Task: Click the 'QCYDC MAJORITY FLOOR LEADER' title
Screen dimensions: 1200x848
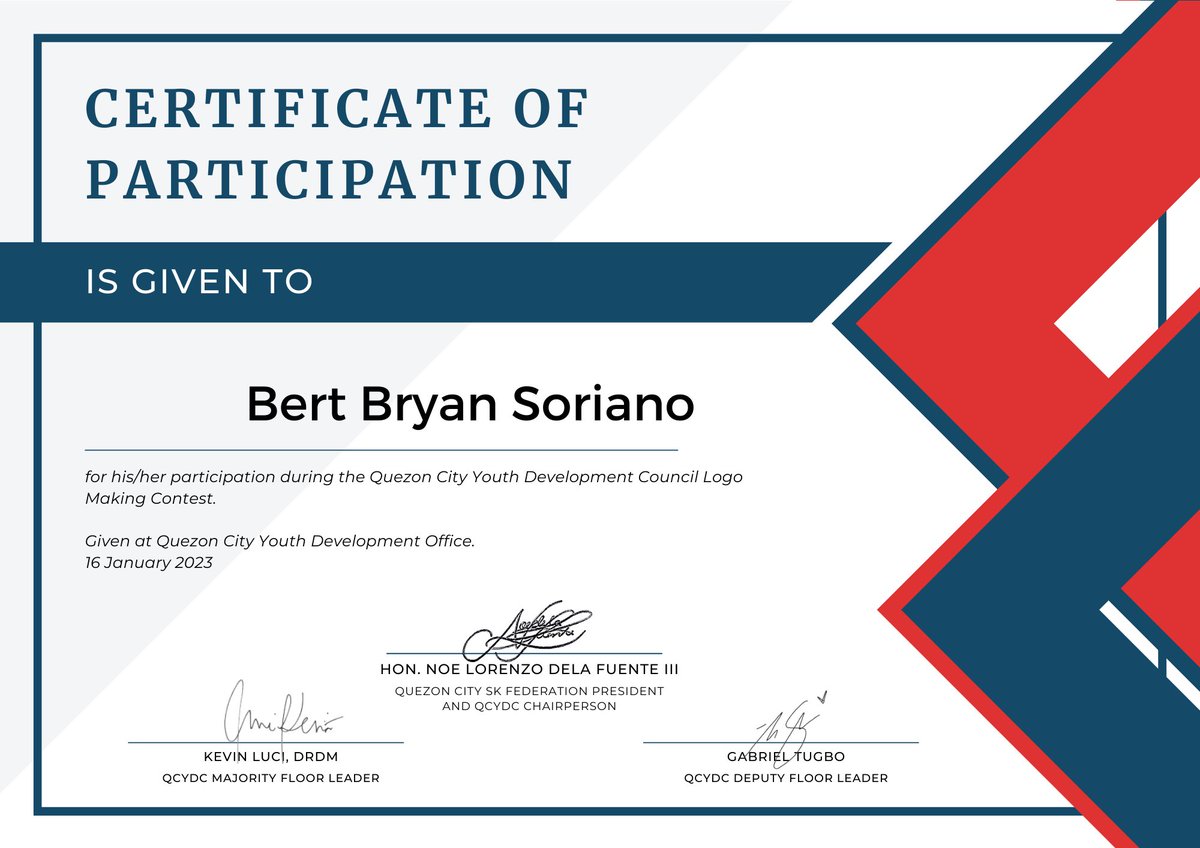Action: point(270,778)
